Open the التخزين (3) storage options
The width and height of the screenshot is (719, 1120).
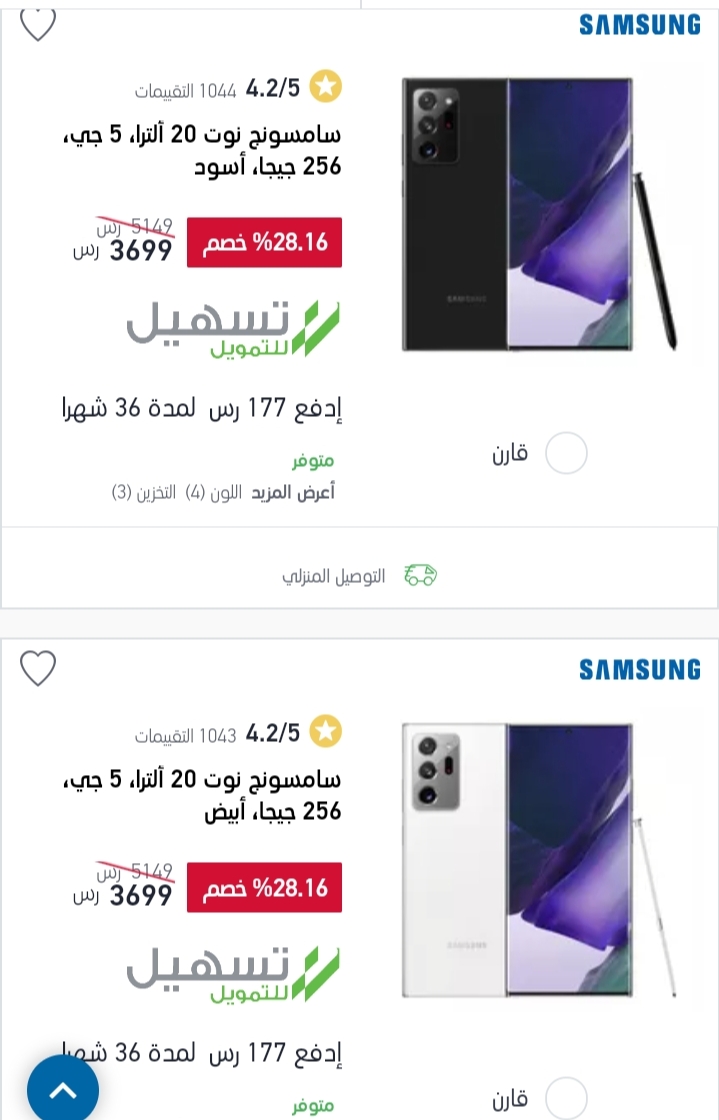(144, 492)
